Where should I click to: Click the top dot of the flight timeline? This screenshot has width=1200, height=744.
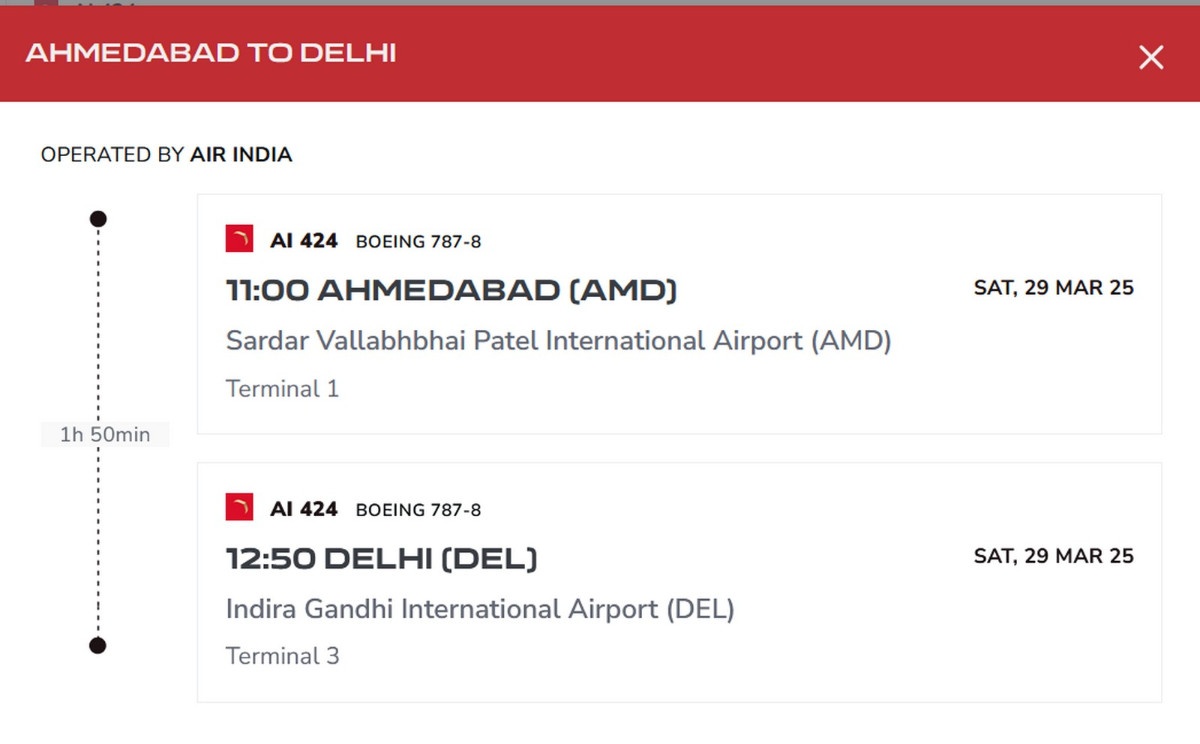[98, 219]
